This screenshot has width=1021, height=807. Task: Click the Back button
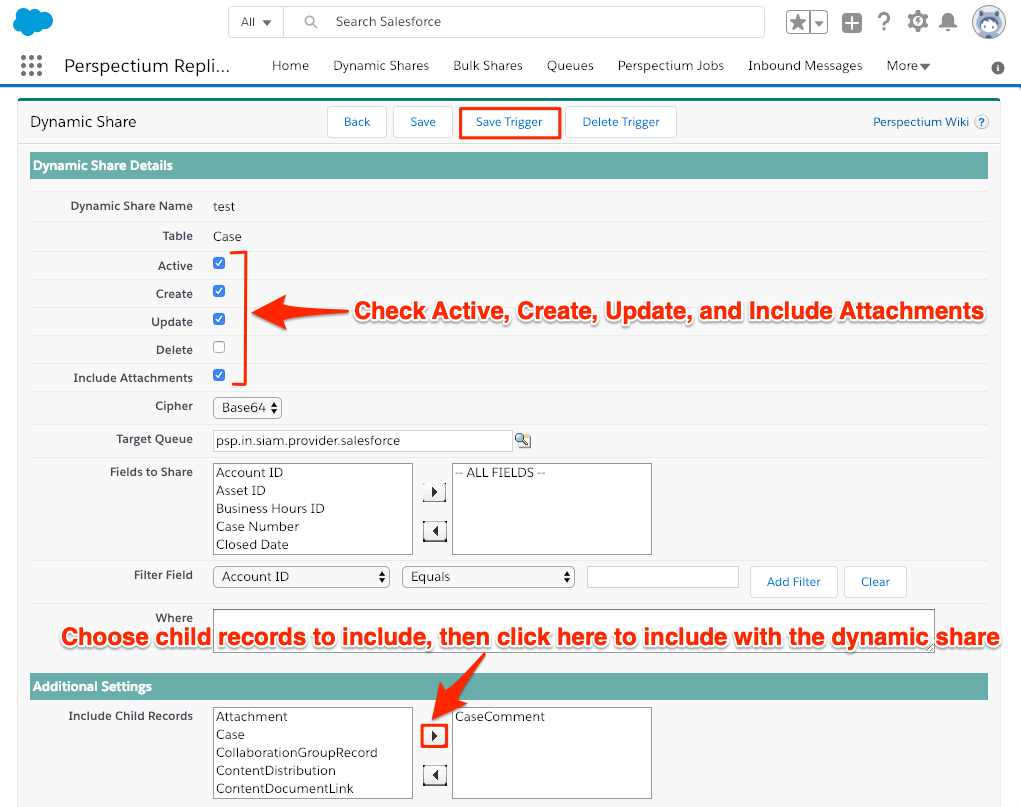[357, 122]
